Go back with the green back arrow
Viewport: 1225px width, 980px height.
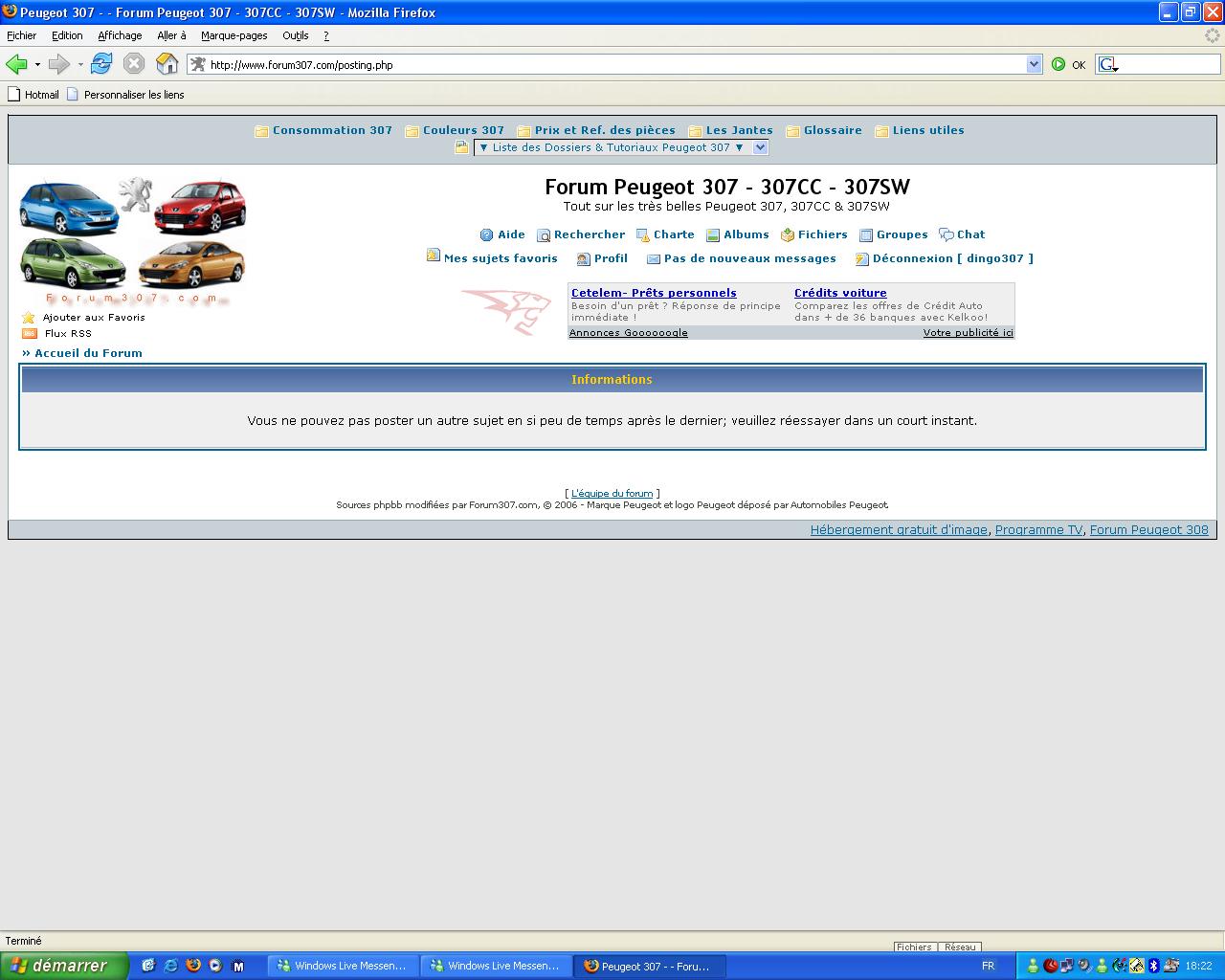(16, 64)
